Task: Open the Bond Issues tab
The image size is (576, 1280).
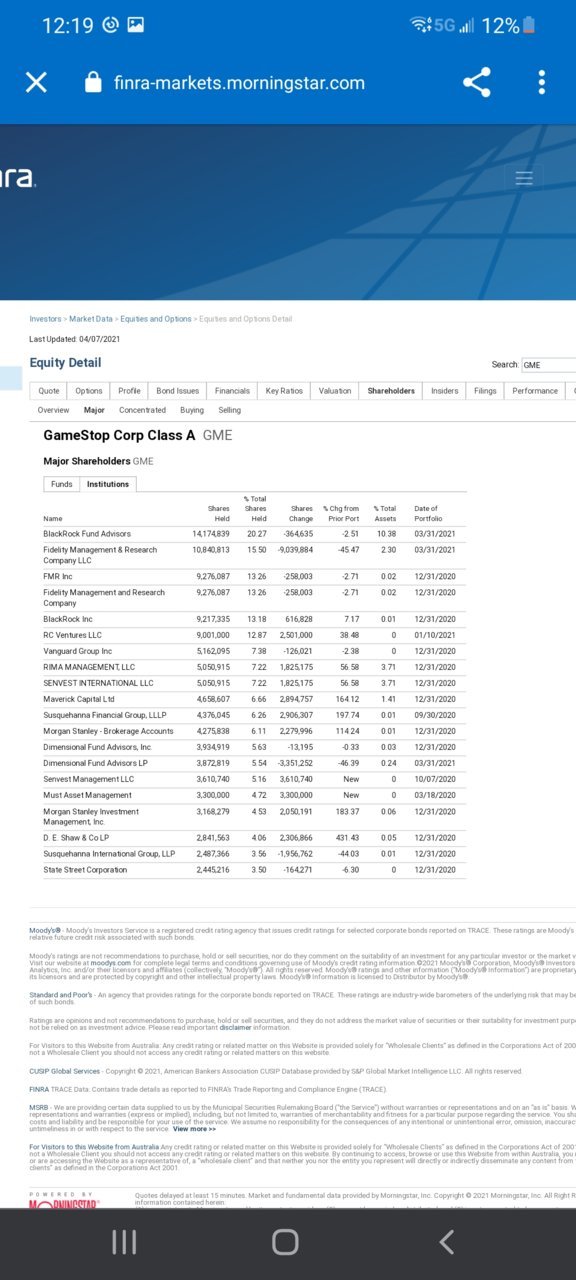Action: click(178, 391)
